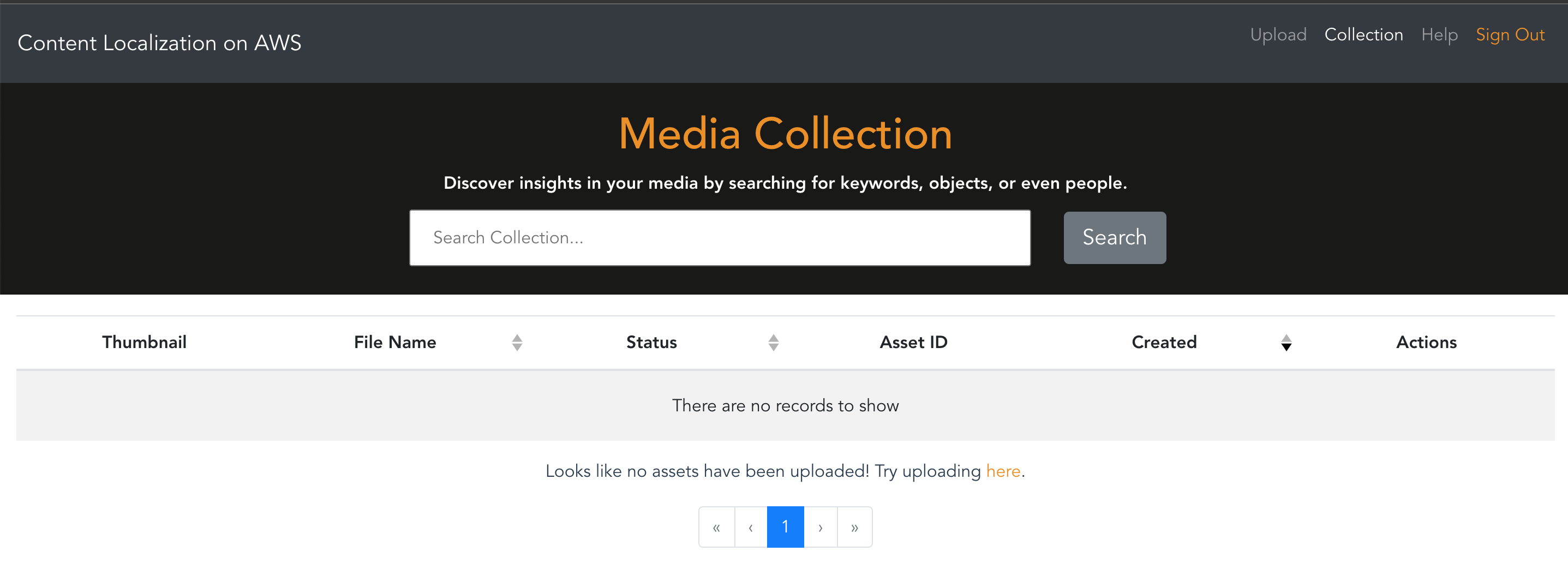The image size is (1568, 575).
Task: Sort the table by File Name arrows
Action: tap(517, 343)
